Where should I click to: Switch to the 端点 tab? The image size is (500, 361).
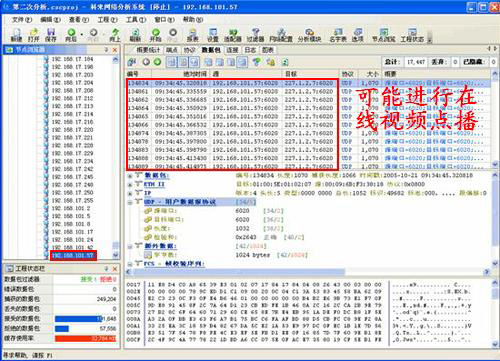(x=172, y=50)
